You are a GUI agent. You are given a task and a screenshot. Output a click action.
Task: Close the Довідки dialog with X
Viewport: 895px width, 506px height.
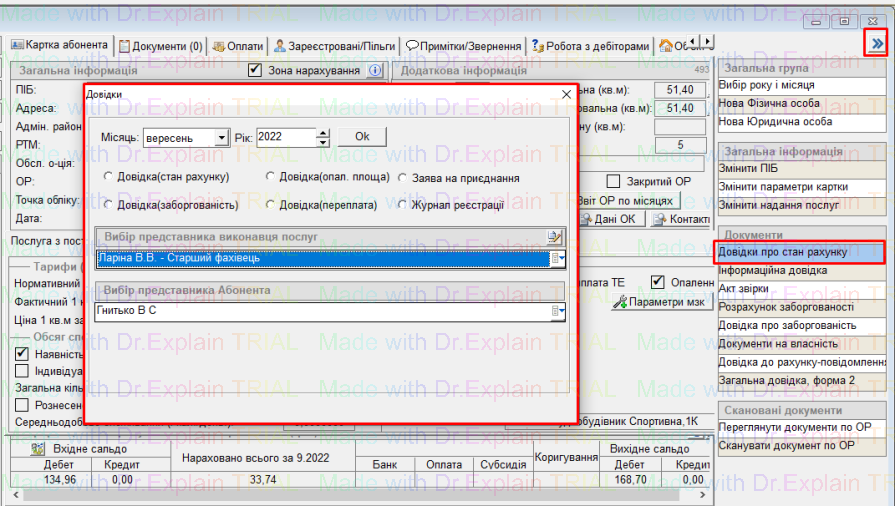tap(566, 94)
